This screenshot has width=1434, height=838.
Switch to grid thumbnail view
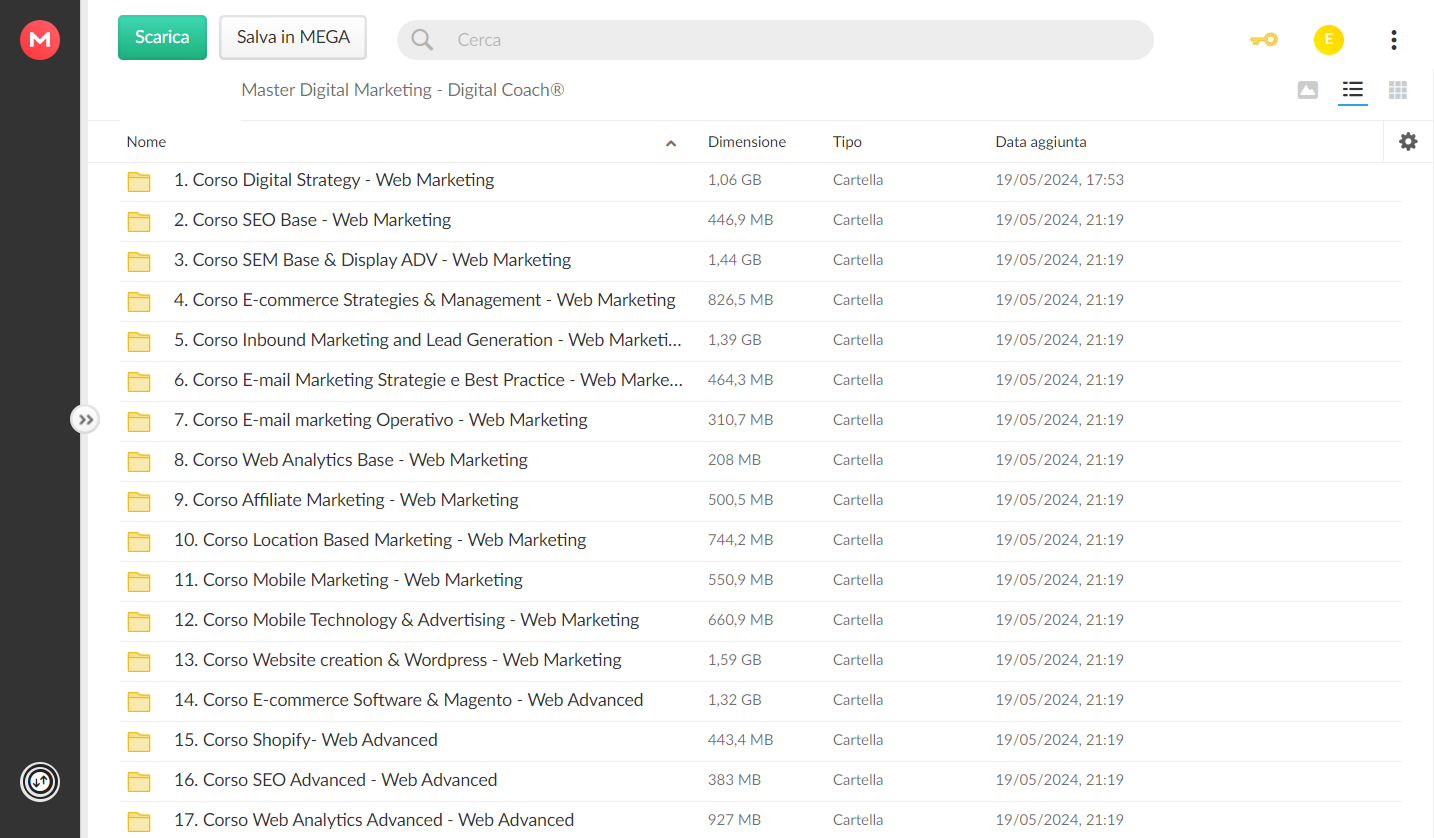point(1398,90)
